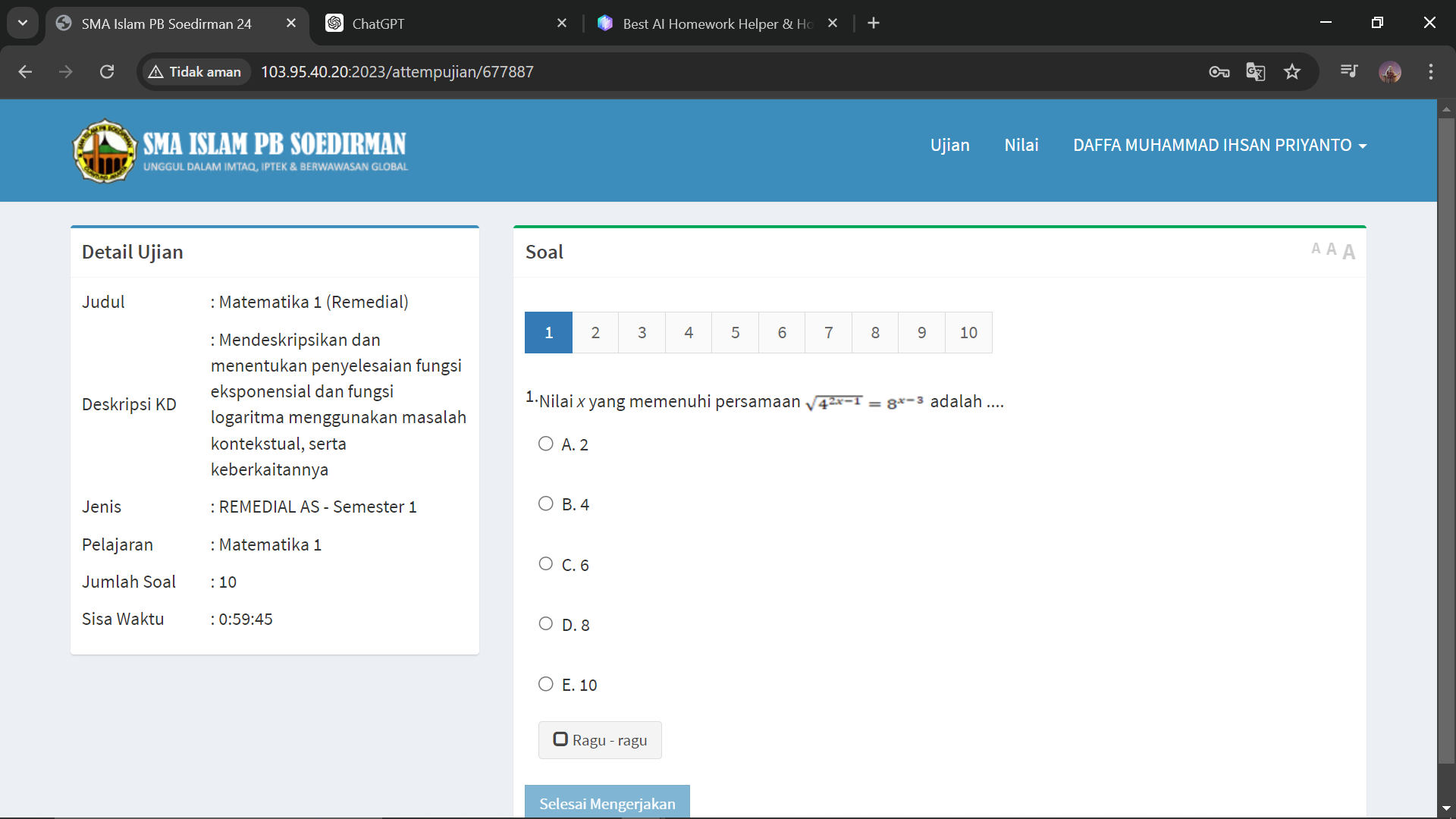The width and height of the screenshot is (1456, 819).
Task: Open the media control icon
Action: [1349, 71]
